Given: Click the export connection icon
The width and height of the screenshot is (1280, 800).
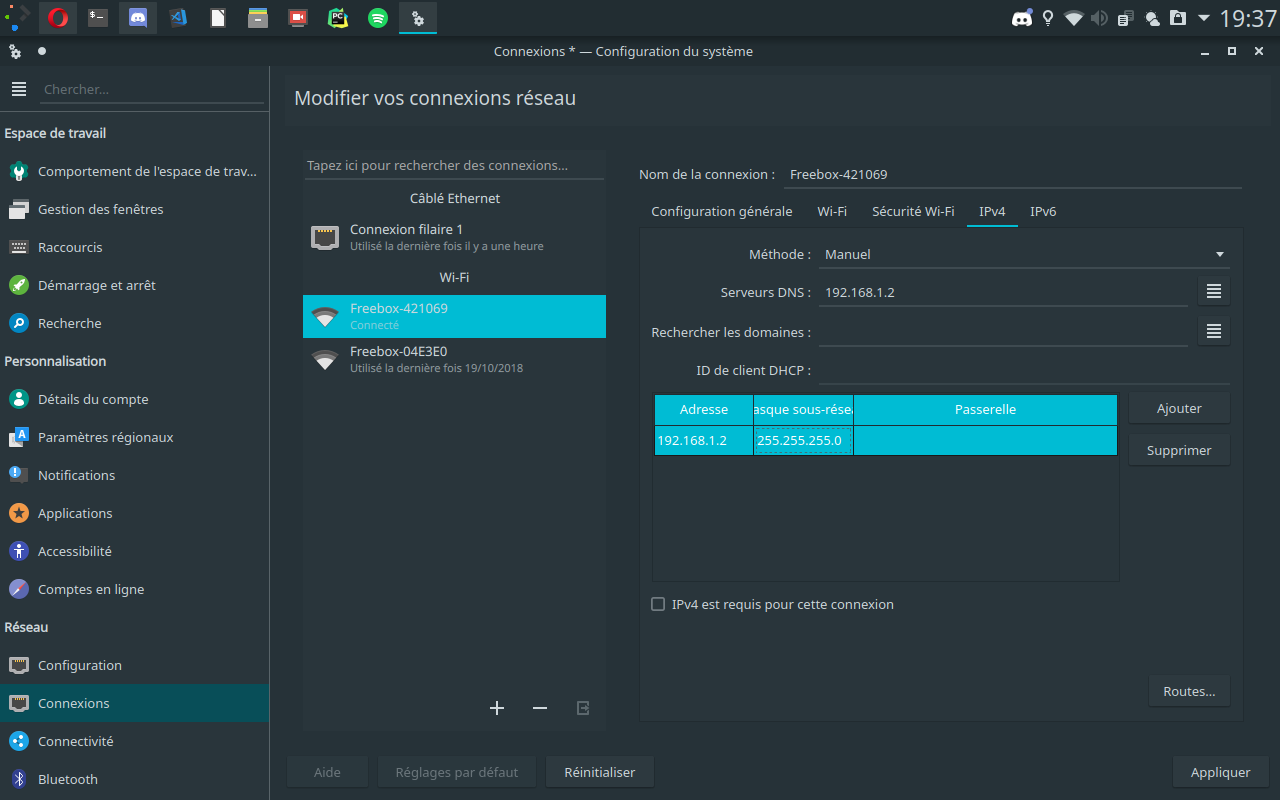Looking at the screenshot, I should [x=583, y=708].
